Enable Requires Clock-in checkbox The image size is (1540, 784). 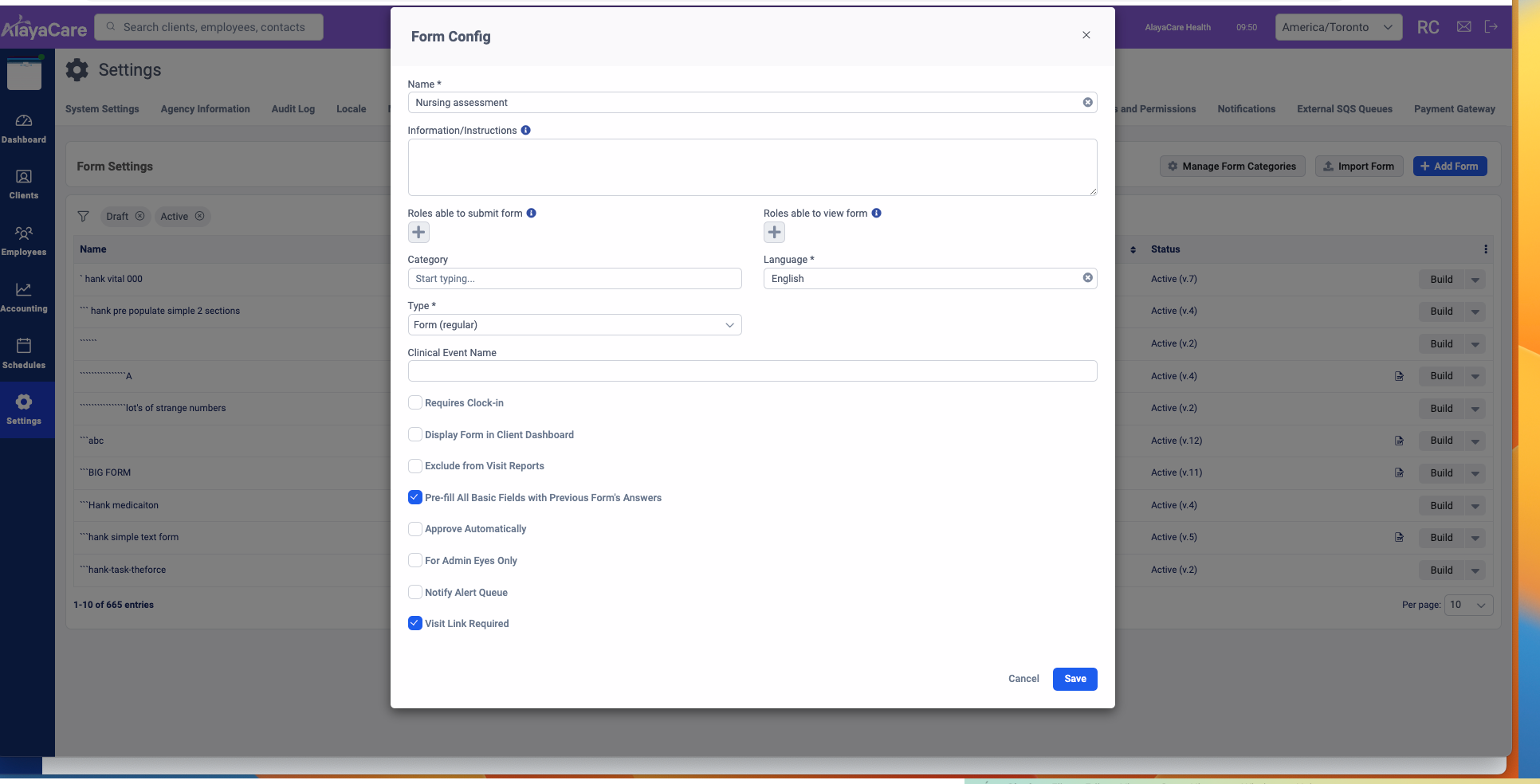pos(414,402)
